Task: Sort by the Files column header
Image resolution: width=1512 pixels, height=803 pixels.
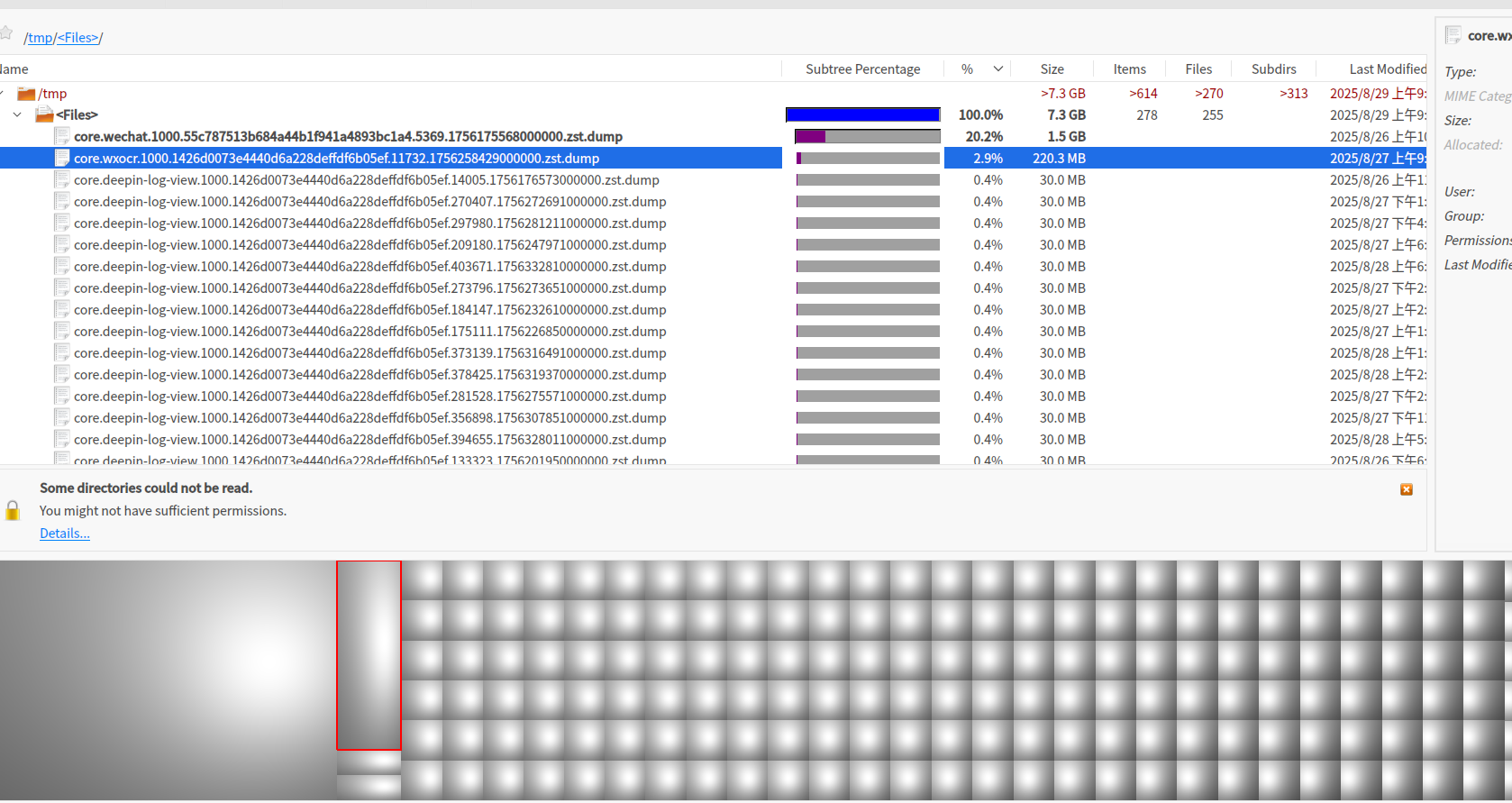Action: pyautogui.click(x=1198, y=68)
